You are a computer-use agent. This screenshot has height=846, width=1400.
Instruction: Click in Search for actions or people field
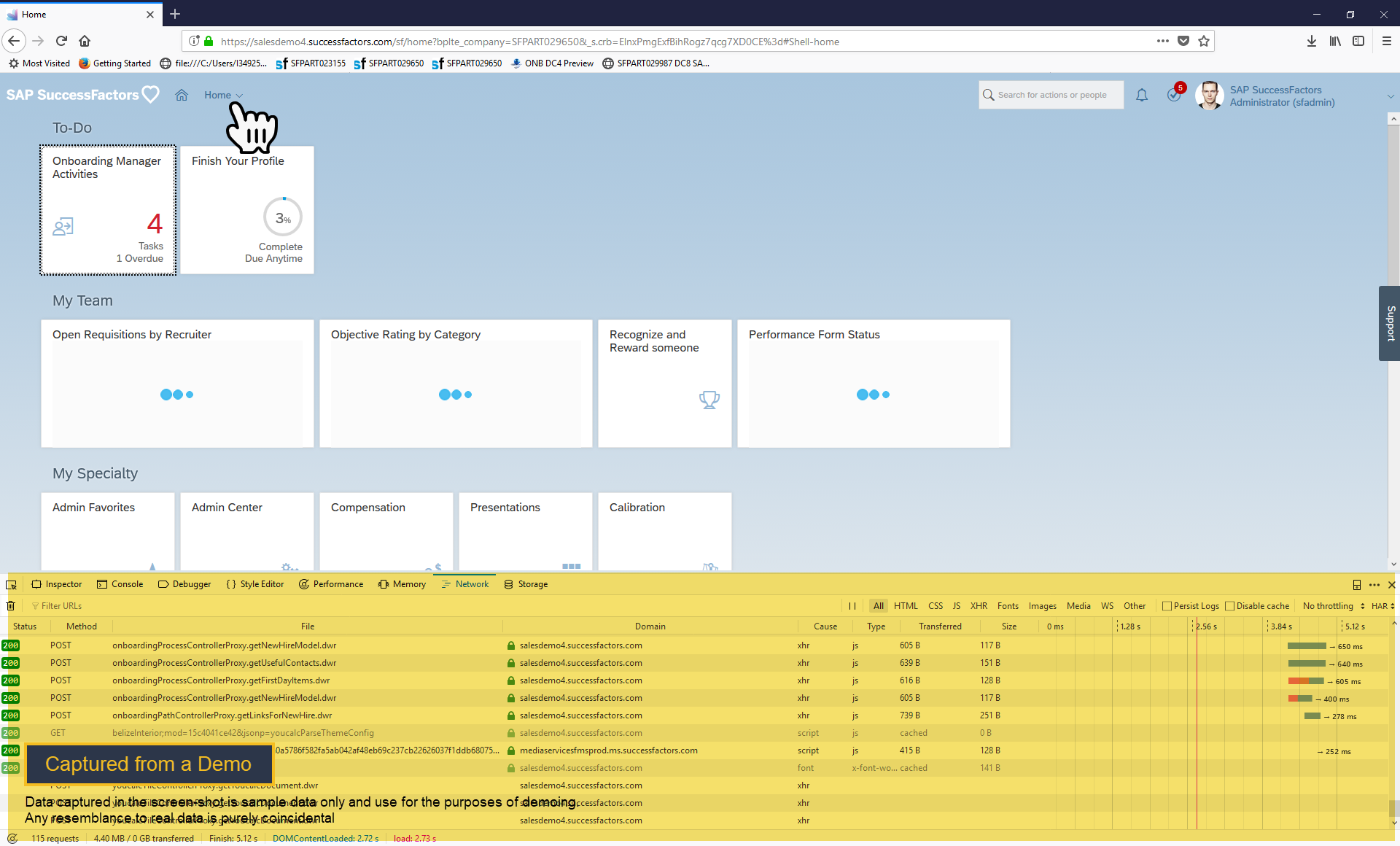[x=1051, y=95]
